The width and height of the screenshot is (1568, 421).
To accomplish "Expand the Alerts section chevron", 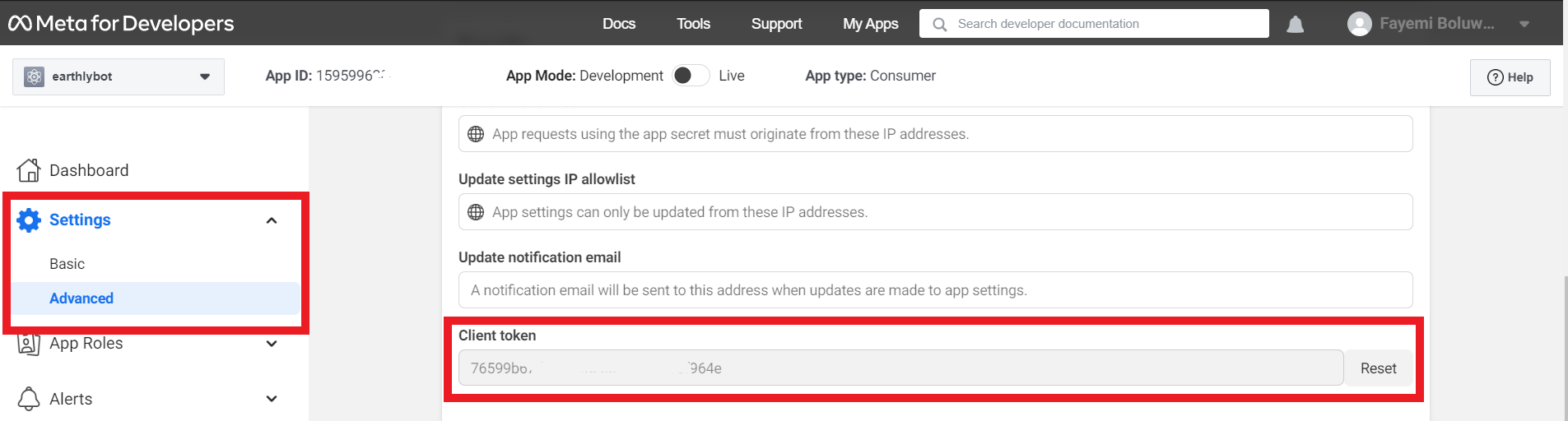I will (x=272, y=399).
